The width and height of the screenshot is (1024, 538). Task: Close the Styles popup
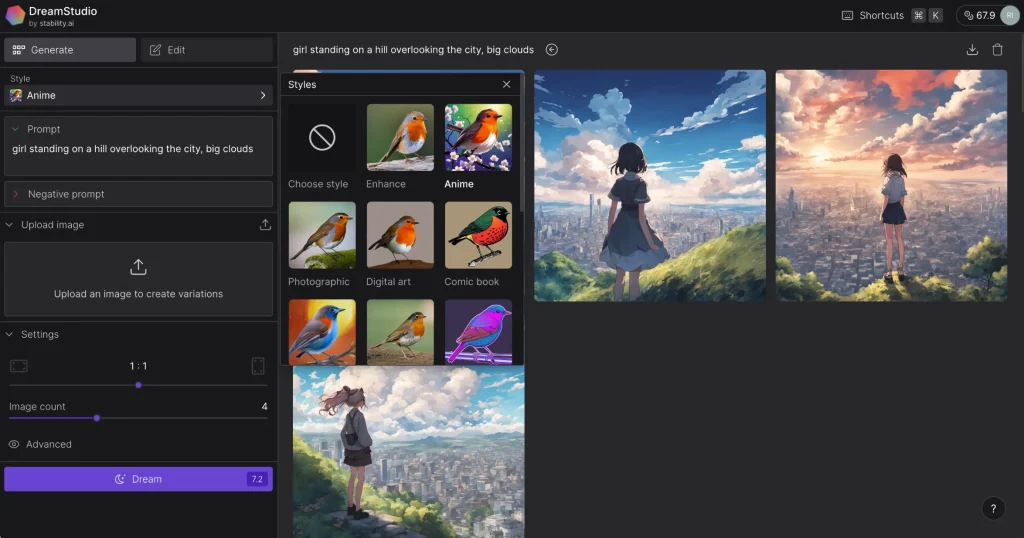click(x=506, y=85)
